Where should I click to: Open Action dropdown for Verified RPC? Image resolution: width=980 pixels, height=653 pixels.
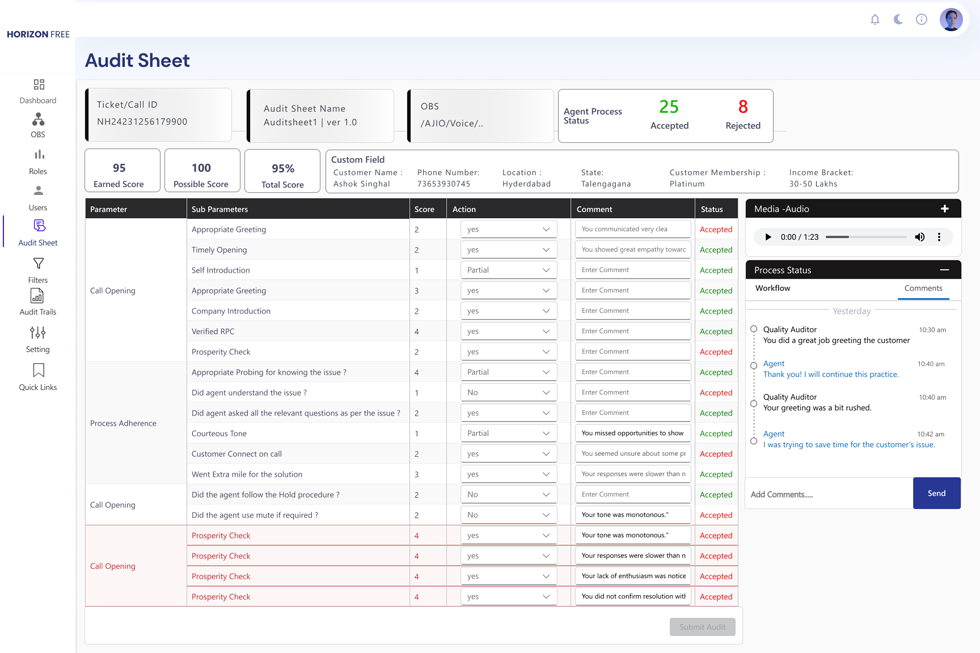(x=508, y=331)
